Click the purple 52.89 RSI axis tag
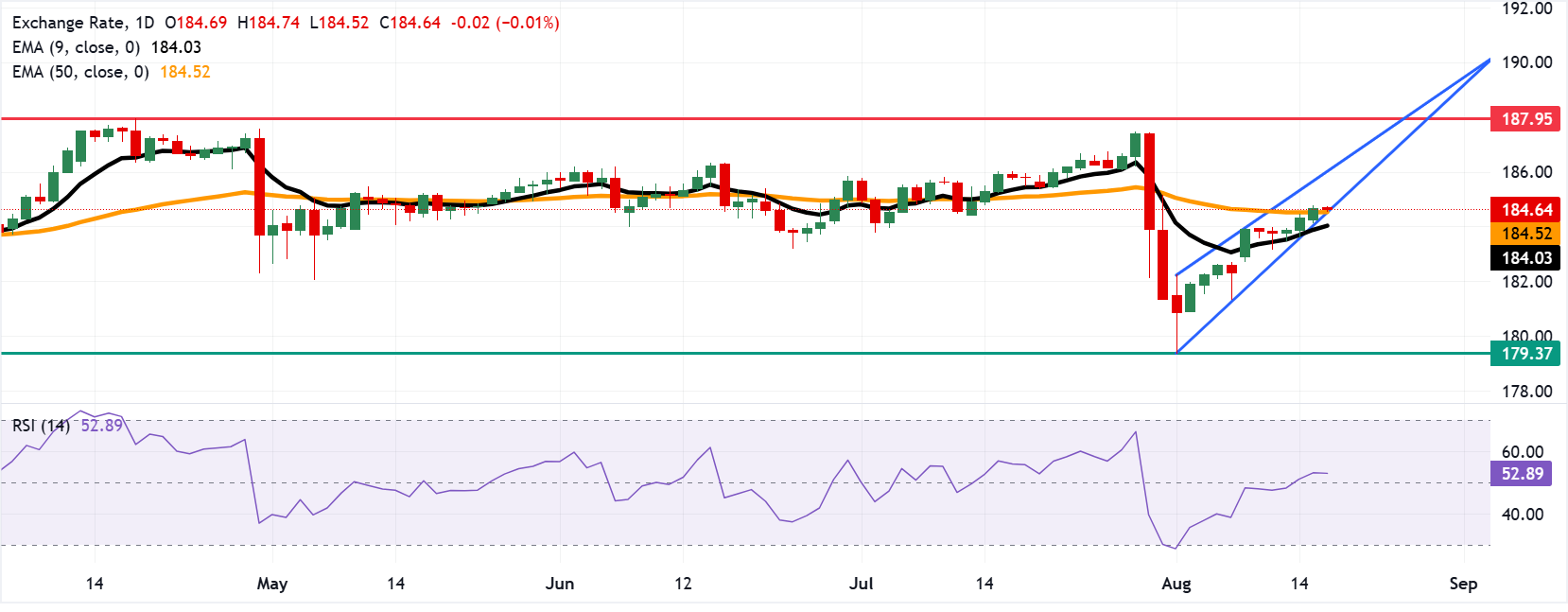 (1522, 474)
